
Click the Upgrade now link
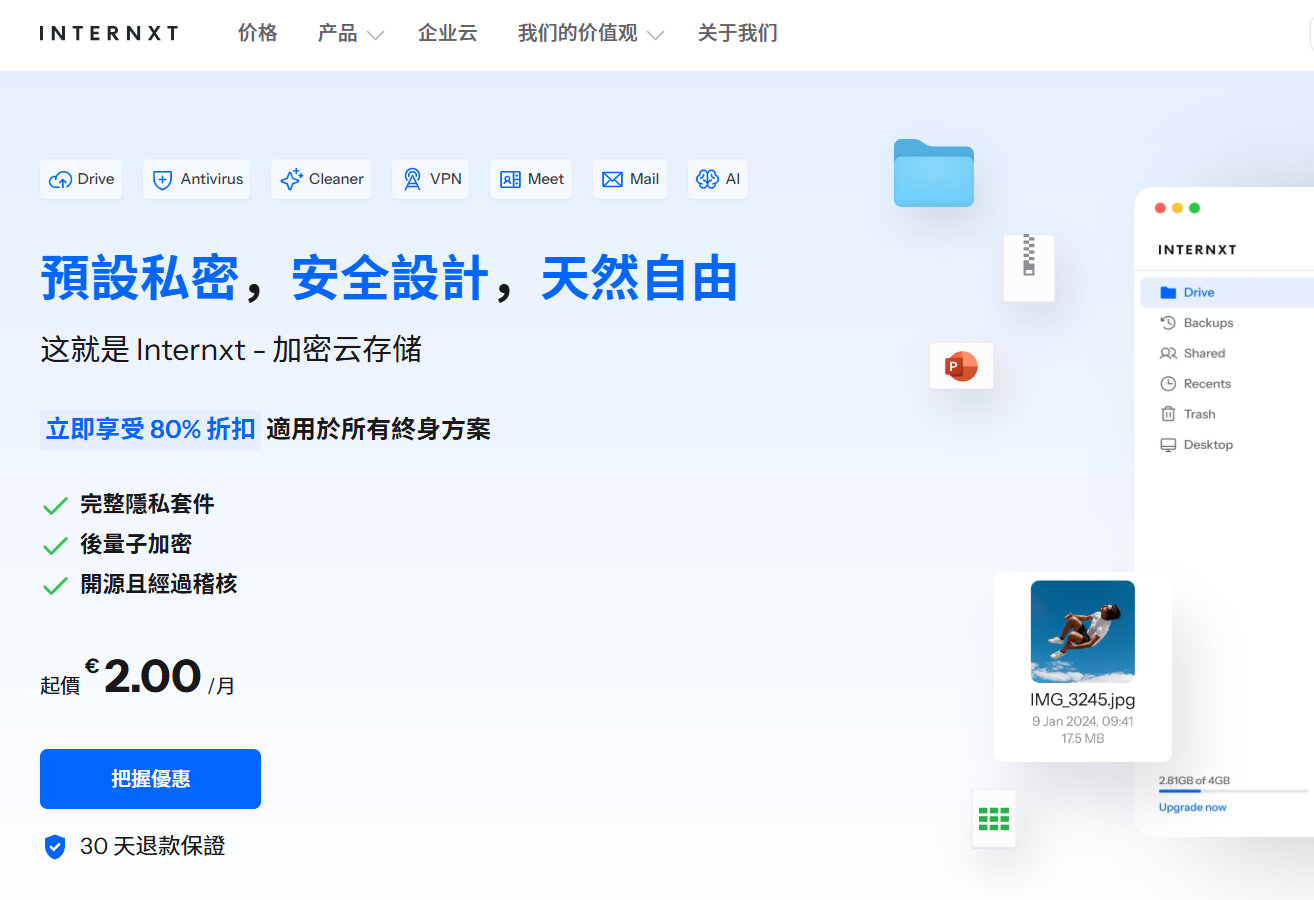[1192, 807]
